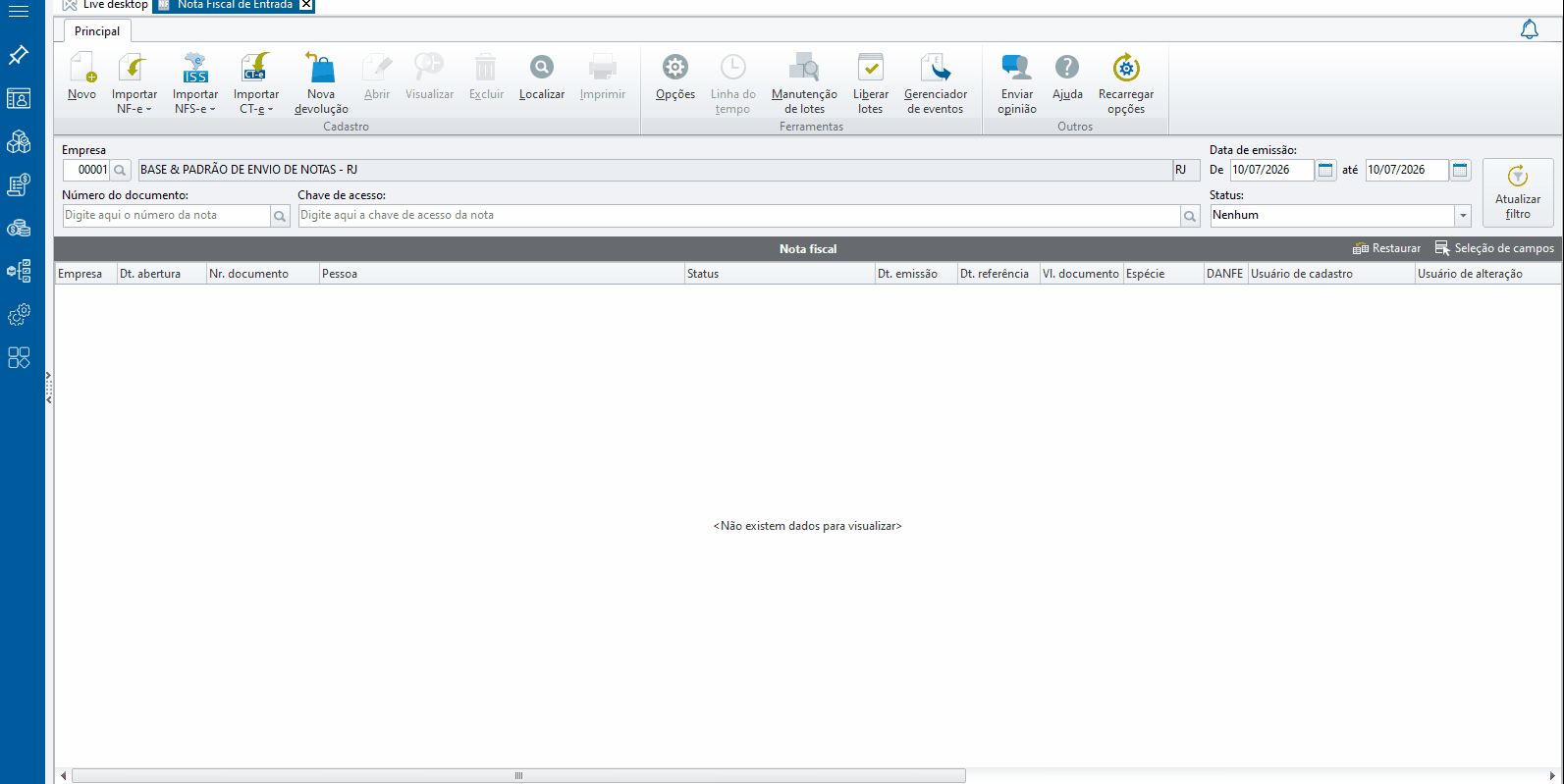Click the Chave de acesso input field
The height and width of the screenshot is (784, 1564).
(x=739, y=216)
